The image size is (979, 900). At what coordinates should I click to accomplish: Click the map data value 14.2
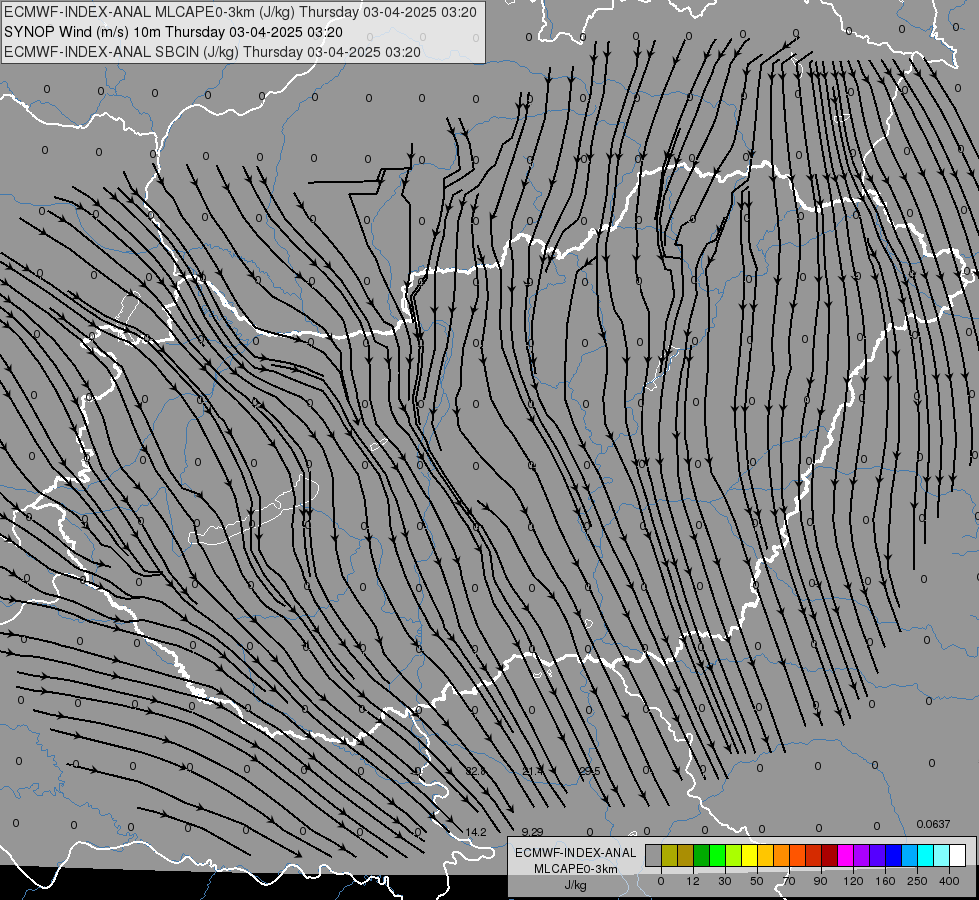click(x=476, y=832)
